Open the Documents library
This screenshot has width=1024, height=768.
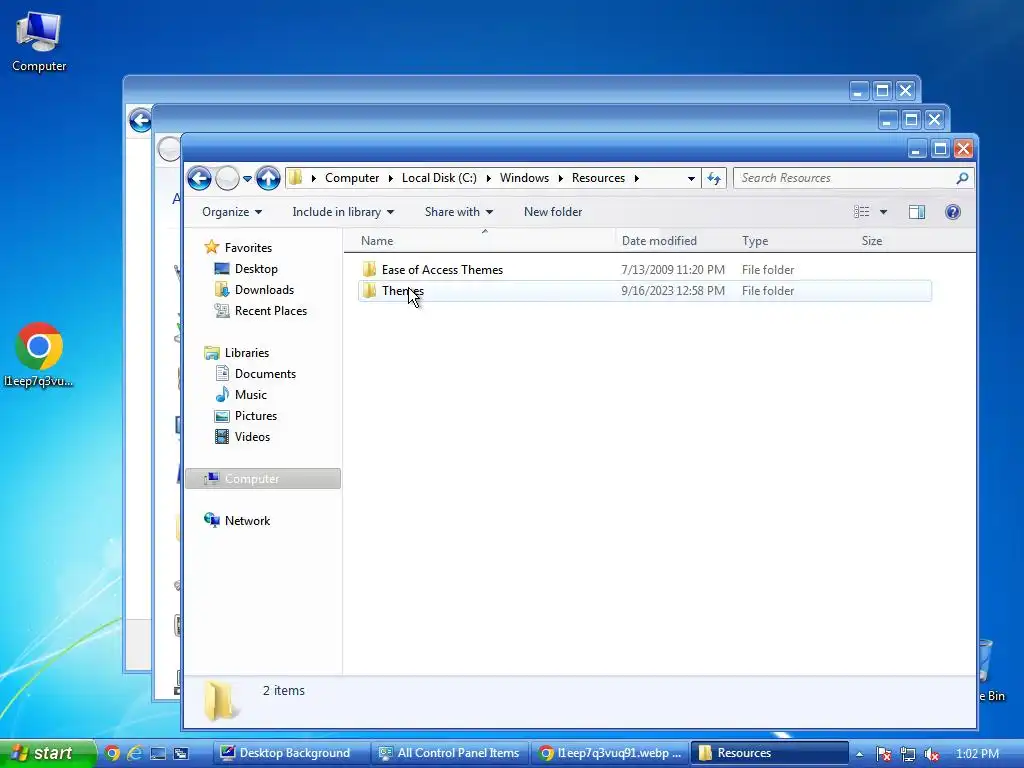[265, 374]
